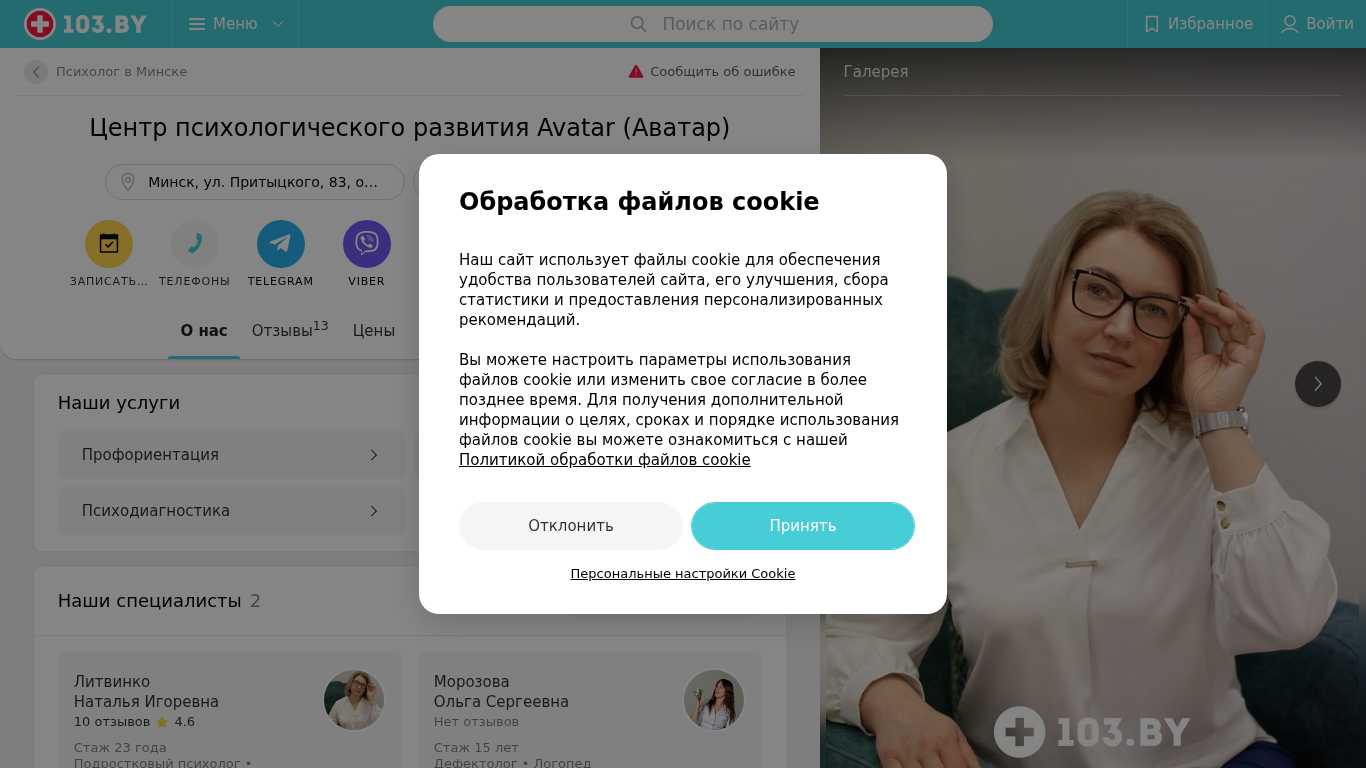
Task: Expand the Профориентация service
Action: [x=232, y=455]
